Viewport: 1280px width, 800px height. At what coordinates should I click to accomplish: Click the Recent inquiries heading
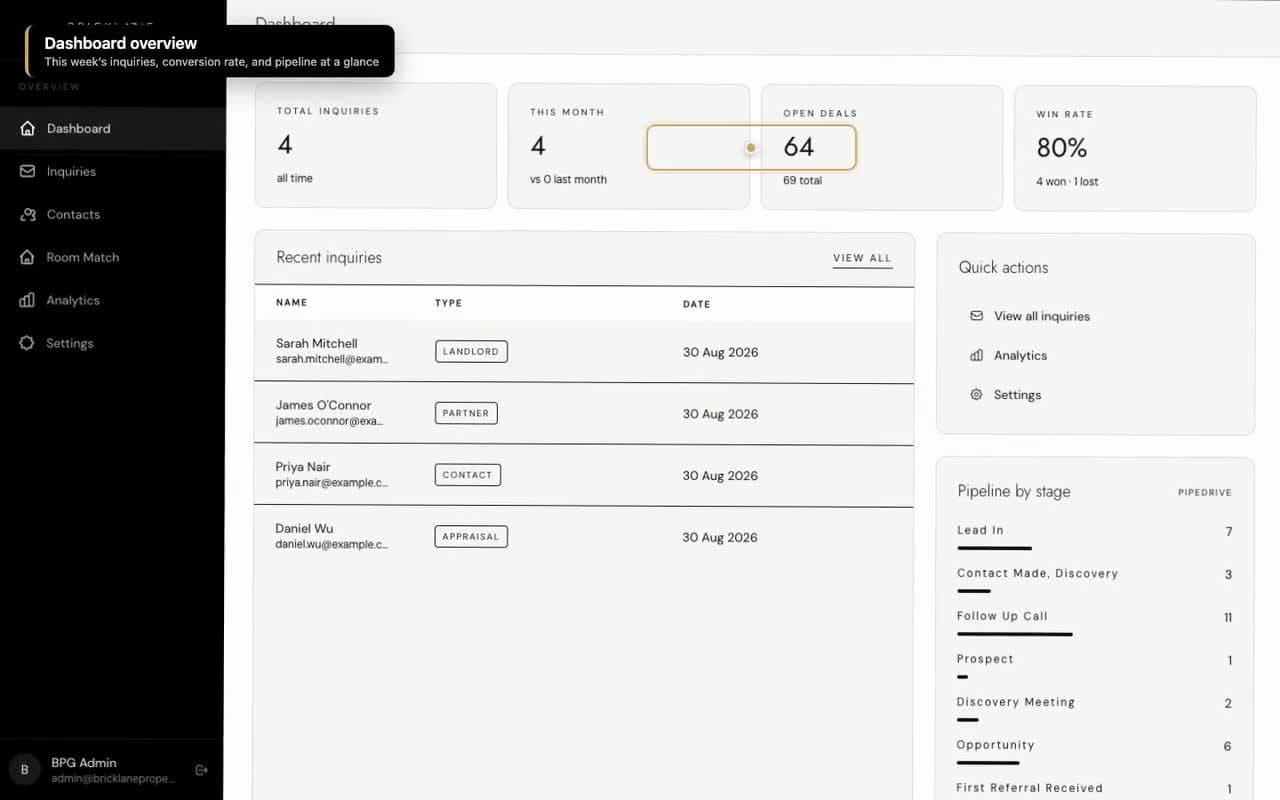click(329, 257)
